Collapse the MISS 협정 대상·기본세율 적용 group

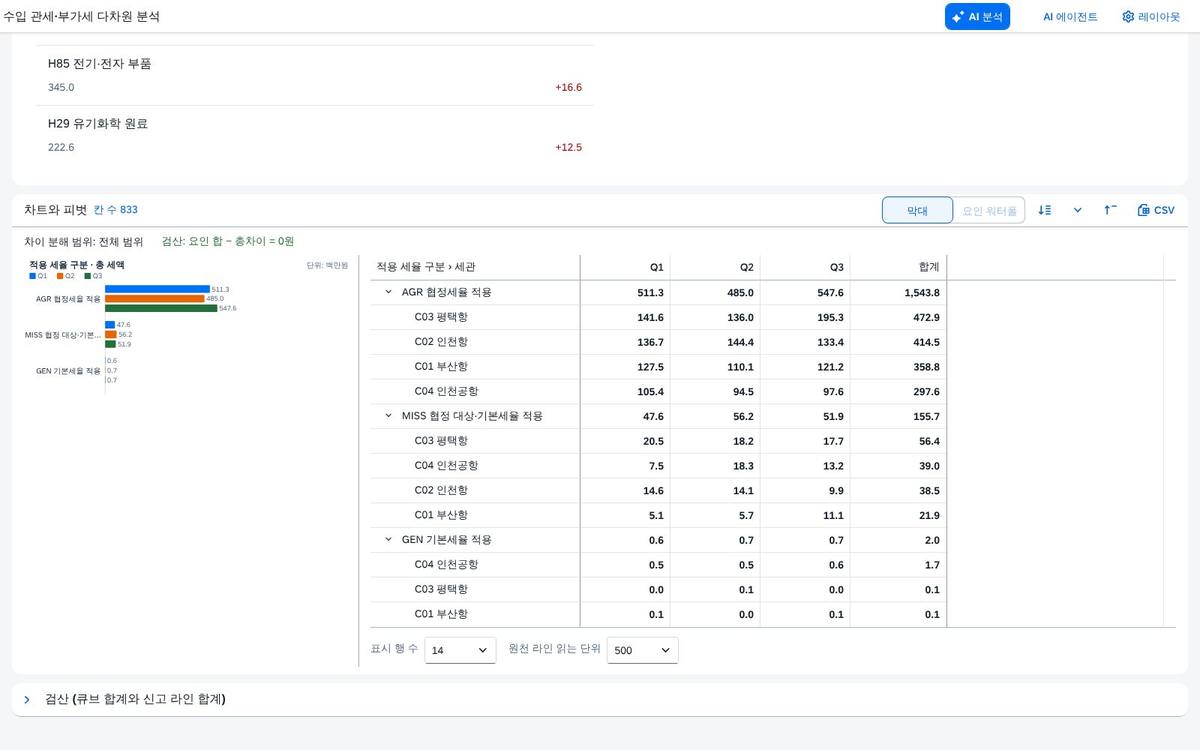click(x=389, y=416)
